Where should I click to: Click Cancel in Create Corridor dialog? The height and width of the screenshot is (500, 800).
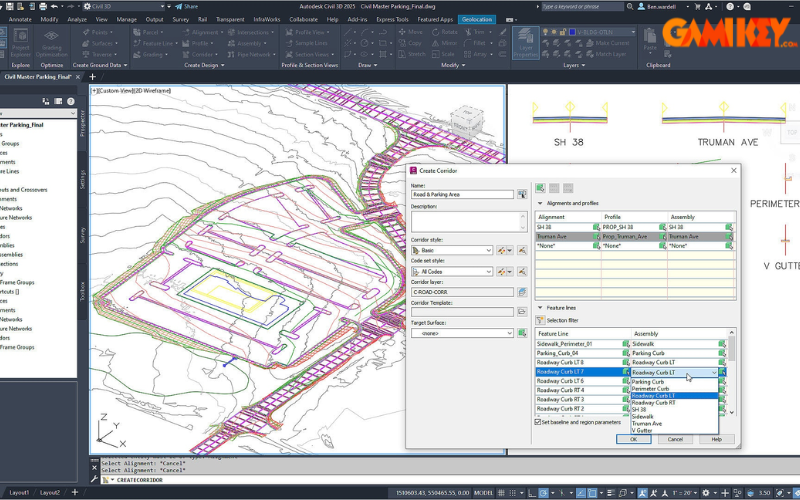click(x=675, y=439)
